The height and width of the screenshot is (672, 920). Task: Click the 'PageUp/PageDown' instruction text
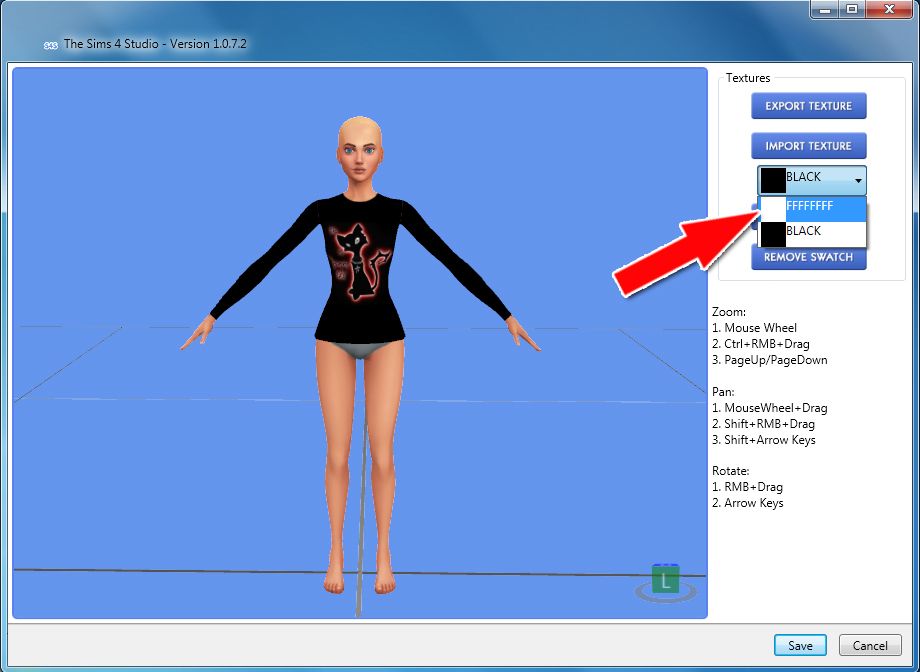(776, 360)
